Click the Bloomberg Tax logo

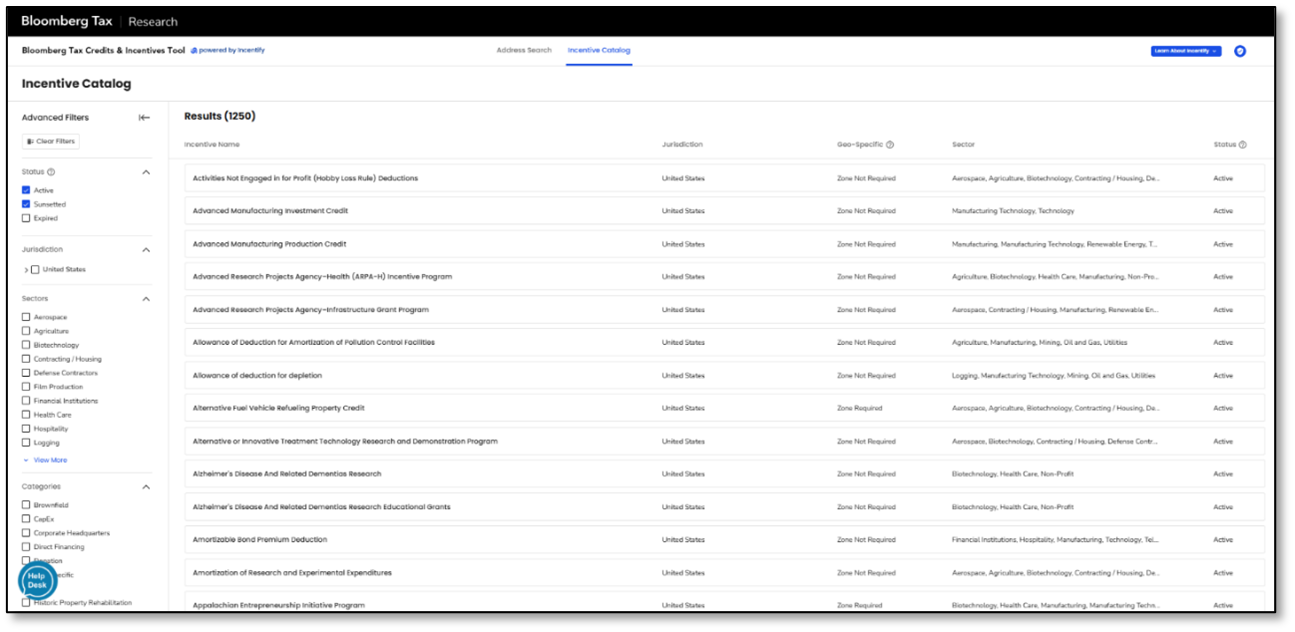coord(66,21)
